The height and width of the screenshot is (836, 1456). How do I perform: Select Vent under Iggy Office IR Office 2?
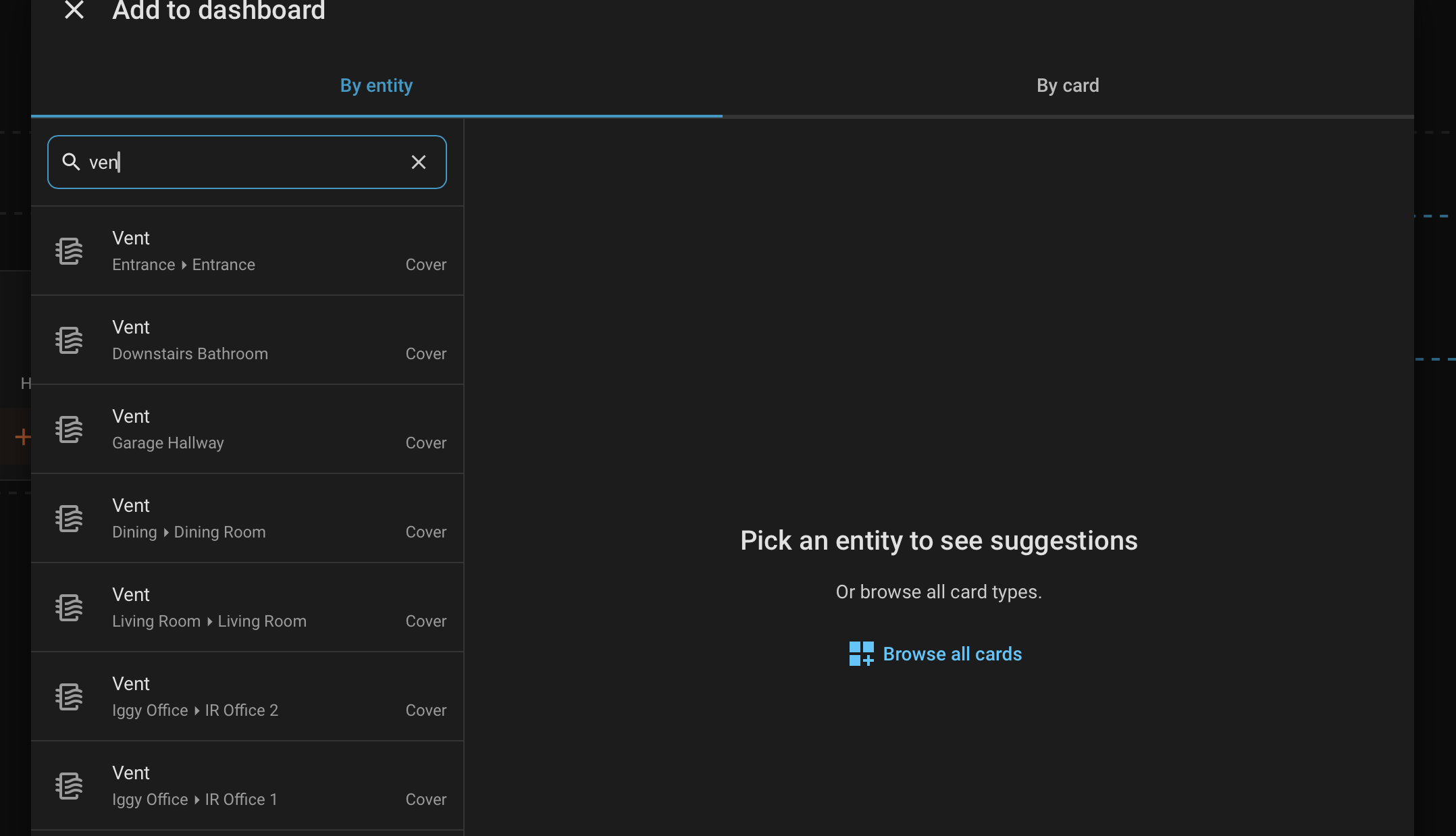coord(247,697)
